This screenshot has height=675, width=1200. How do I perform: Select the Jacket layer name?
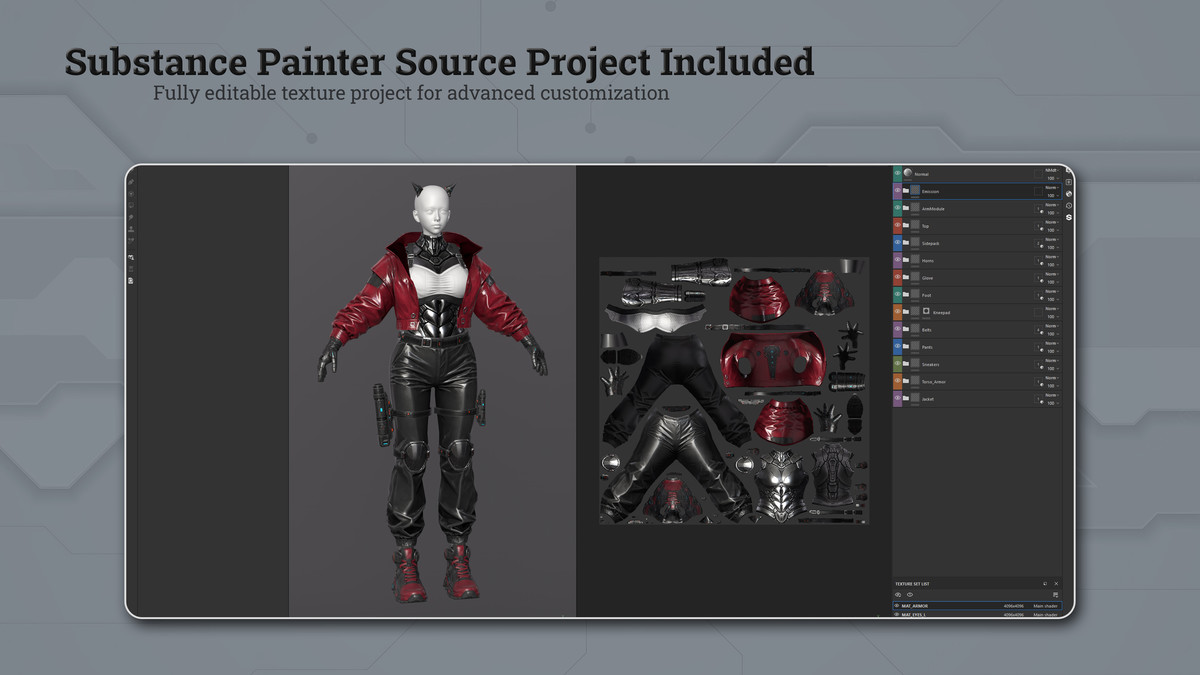point(928,398)
